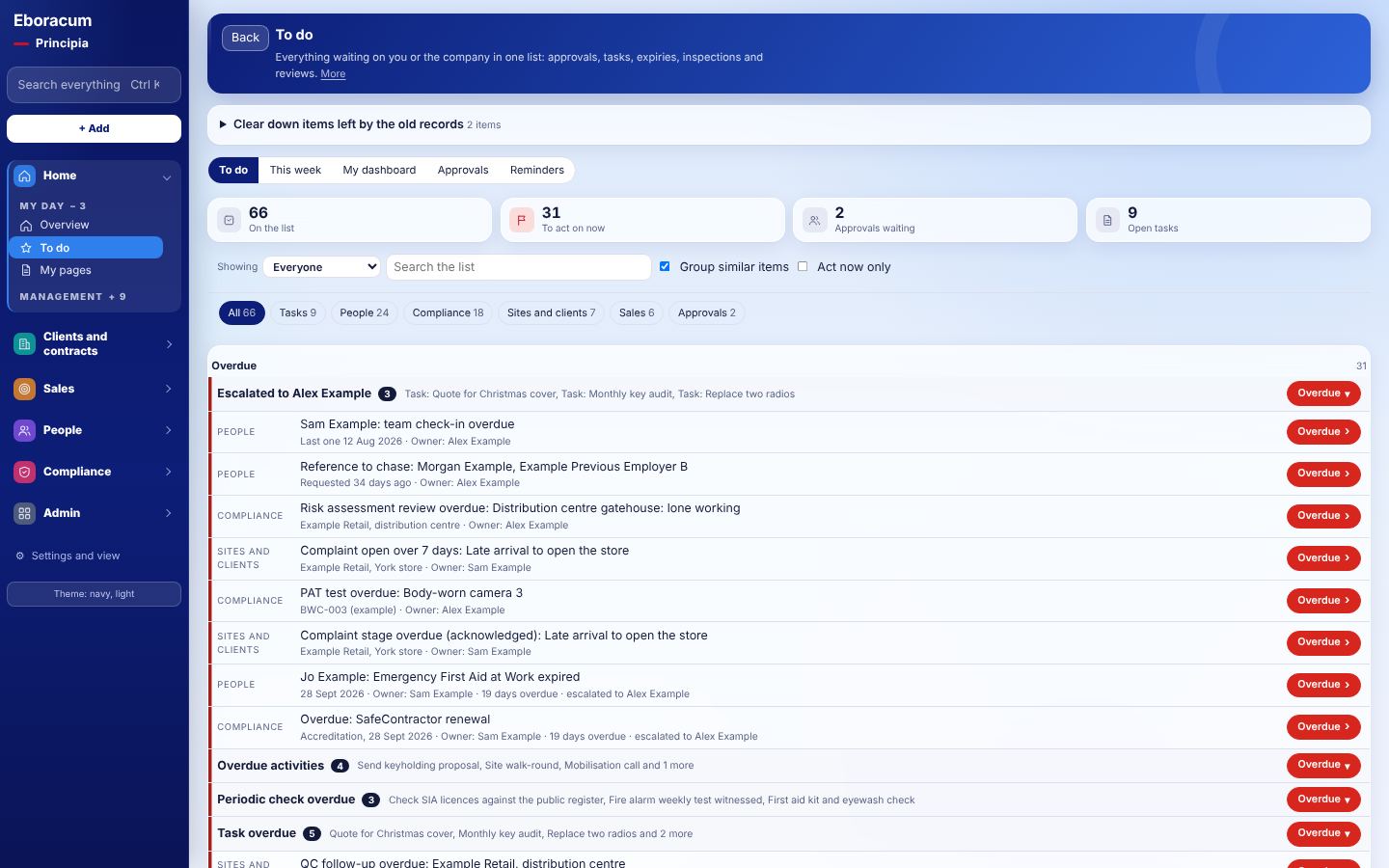Click the Open tasks document icon
The width and height of the screenshot is (1389, 868).
(1107, 220)
